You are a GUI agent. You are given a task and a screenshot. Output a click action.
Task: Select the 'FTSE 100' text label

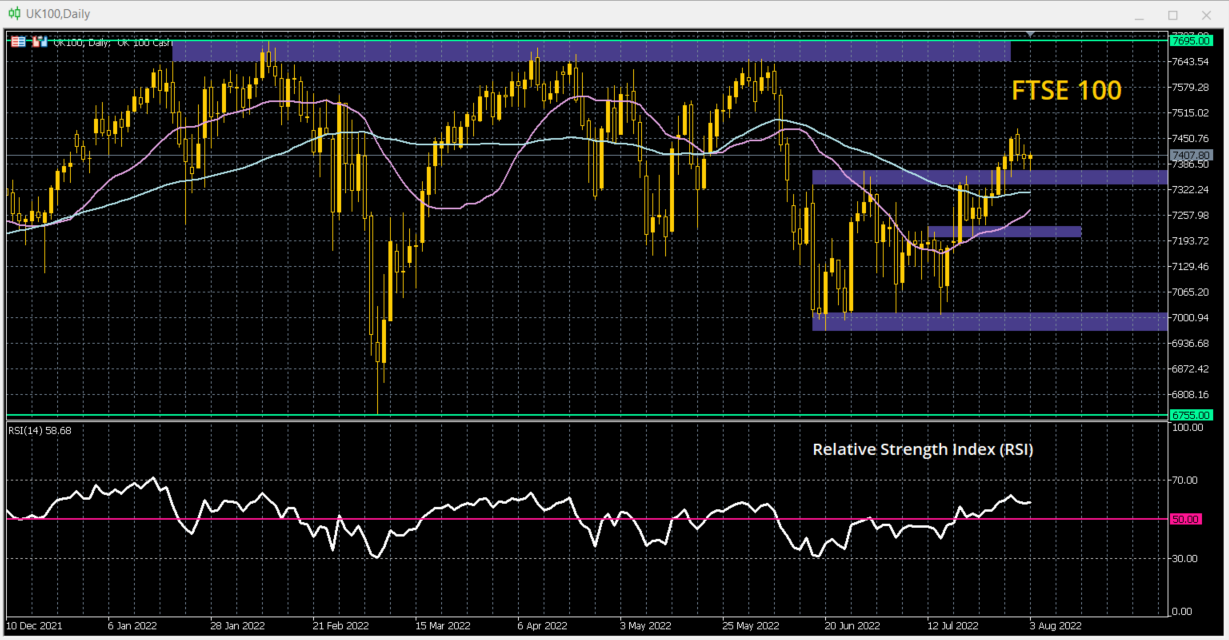1066,90
